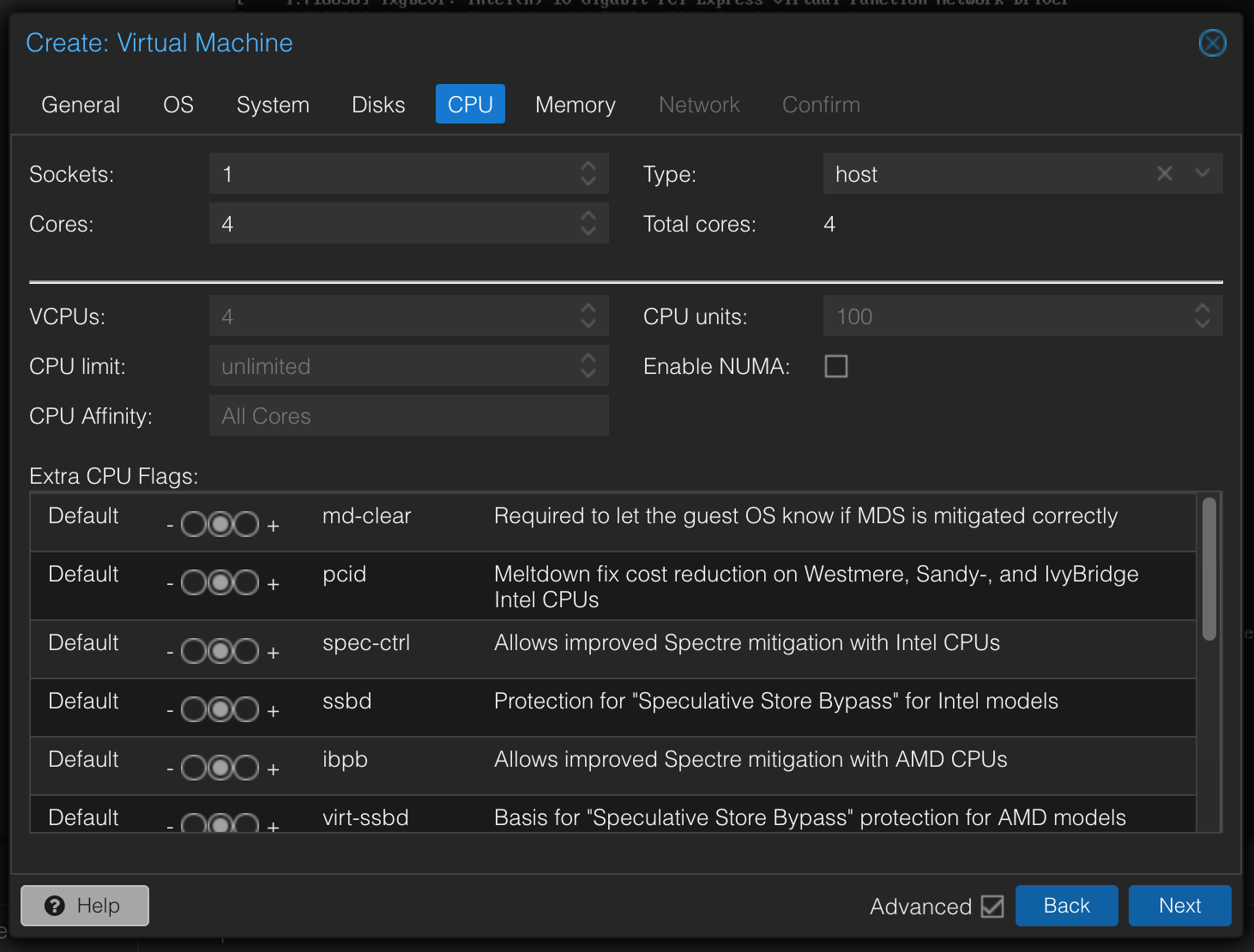
Task: Proceed with the Next button
Action: [x=1179, y=906]
